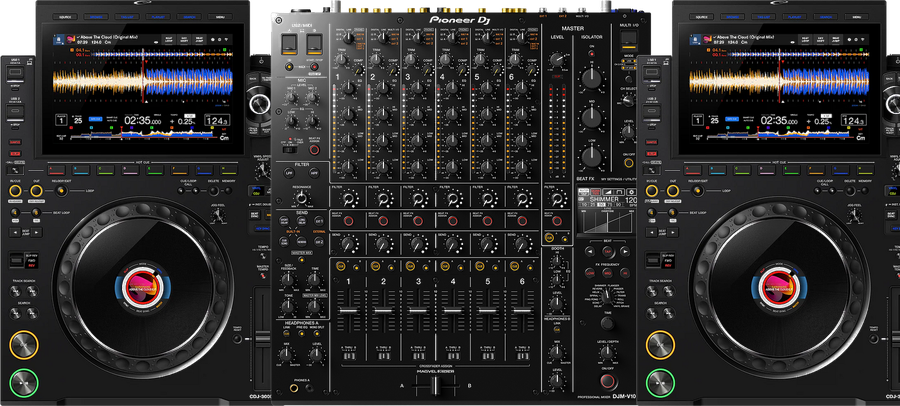Touch the right deck jog wheel center display

point(778,287)
